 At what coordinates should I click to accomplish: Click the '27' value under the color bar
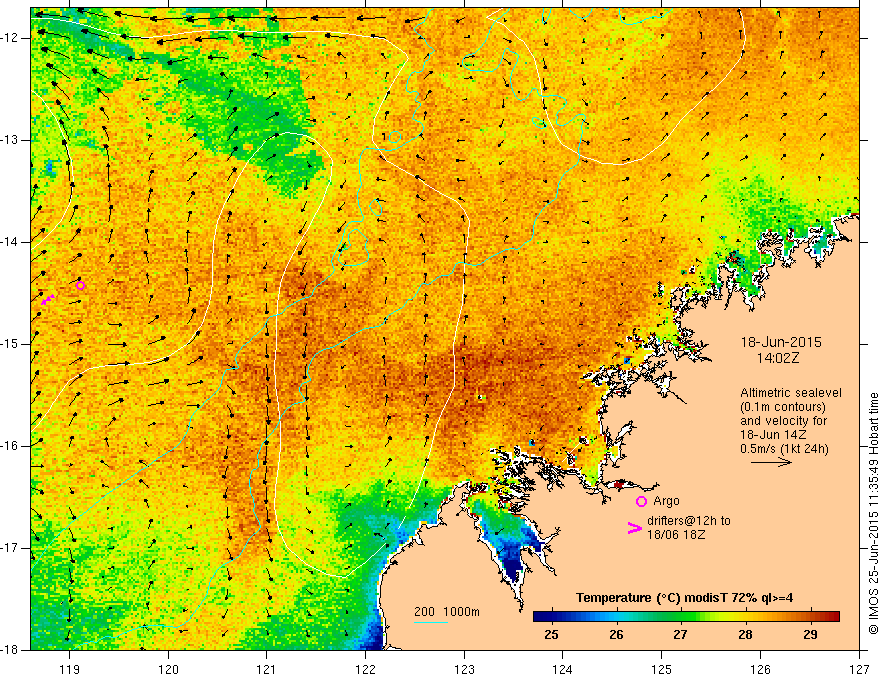click(x=680, y=635)
